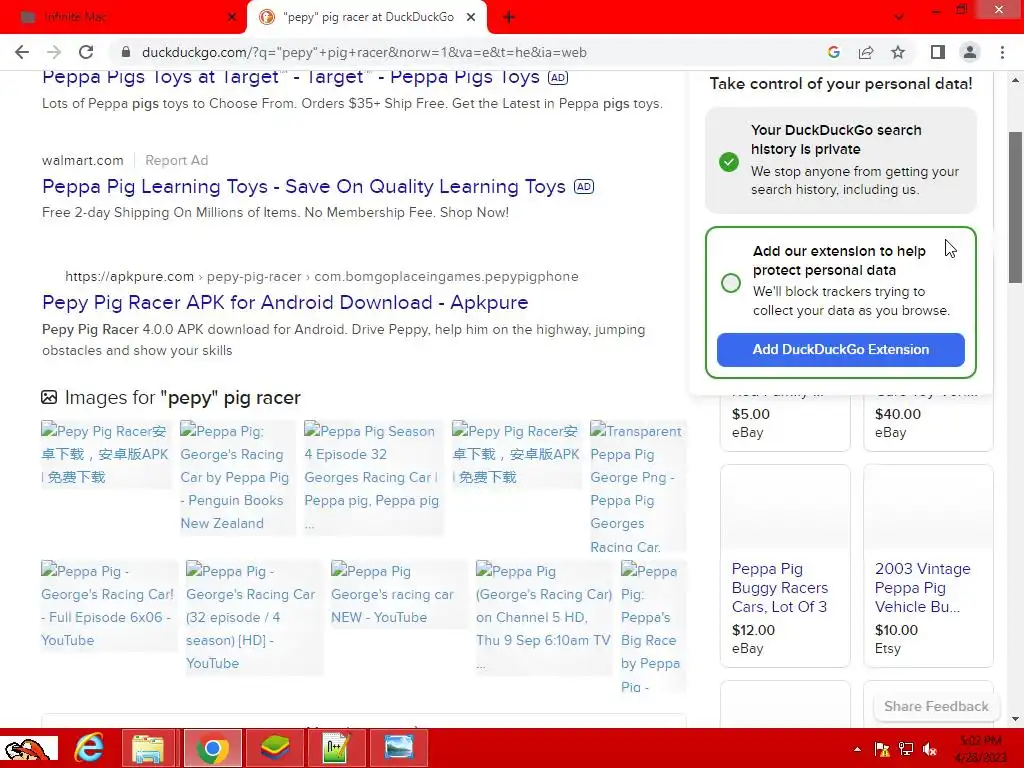
Task: Open Channel 5 HD Thu 9 Sep image
Action: 544,617
